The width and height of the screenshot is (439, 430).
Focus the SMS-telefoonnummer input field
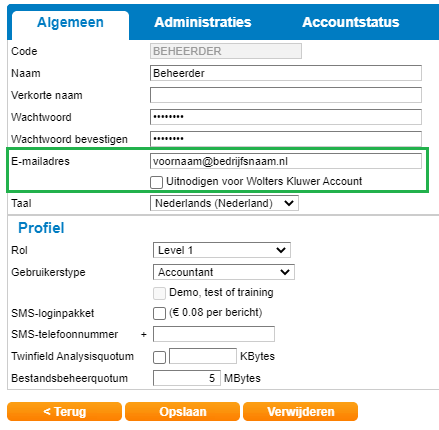[214, 334]
